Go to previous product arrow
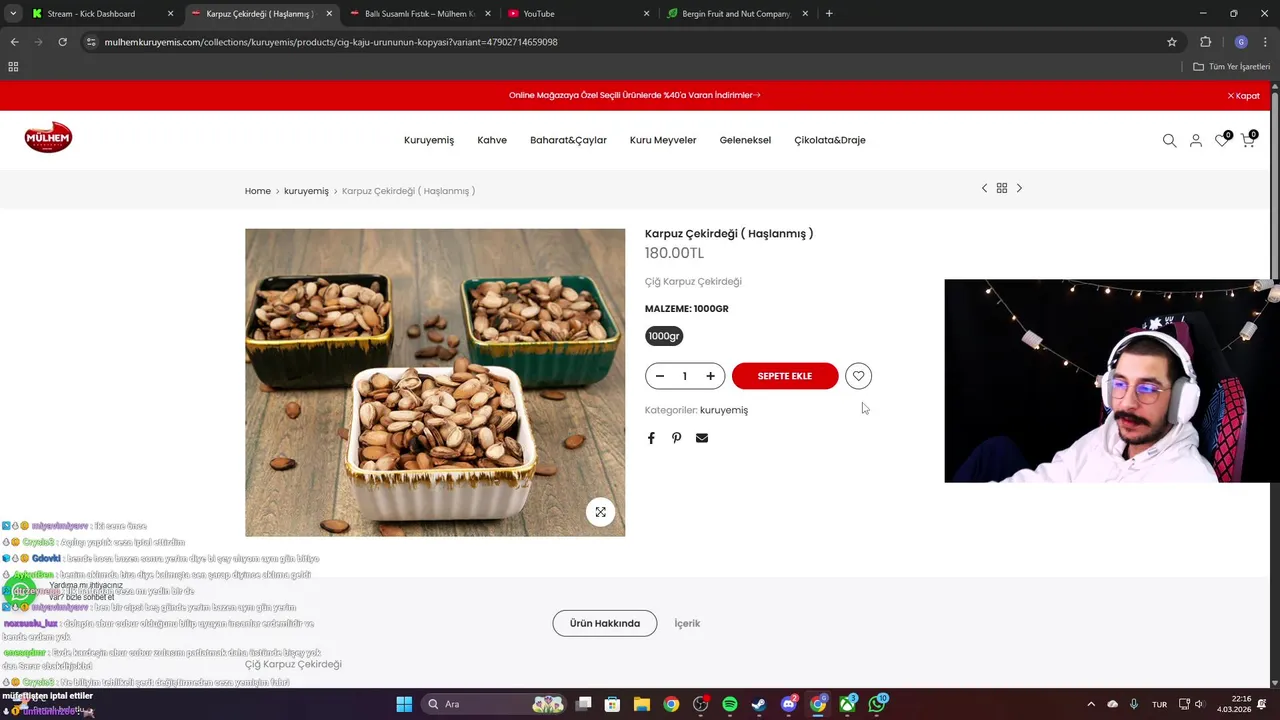Image resolution: width=1280 pixels, height=720 pixels. pyautogui.click(x=984, y=188)
